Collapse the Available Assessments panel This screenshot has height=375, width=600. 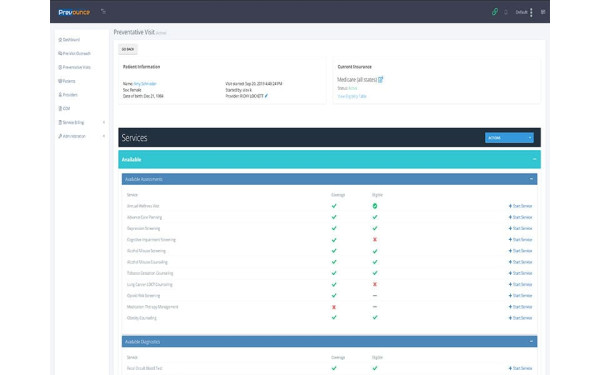point(531,179)
